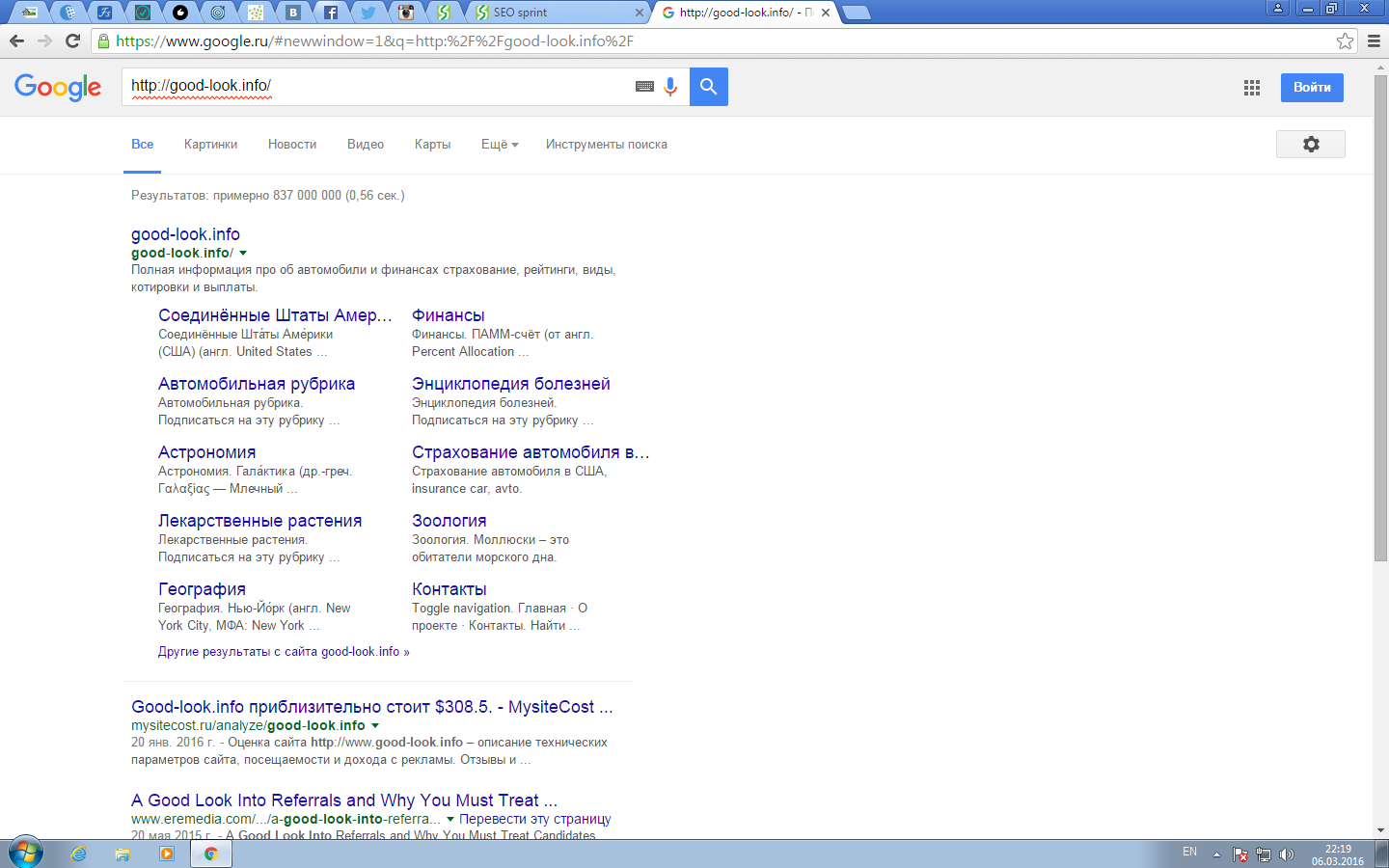Click Перевести эту страницу link
The height and width of the screenshot is (868, 1389).
534,819
